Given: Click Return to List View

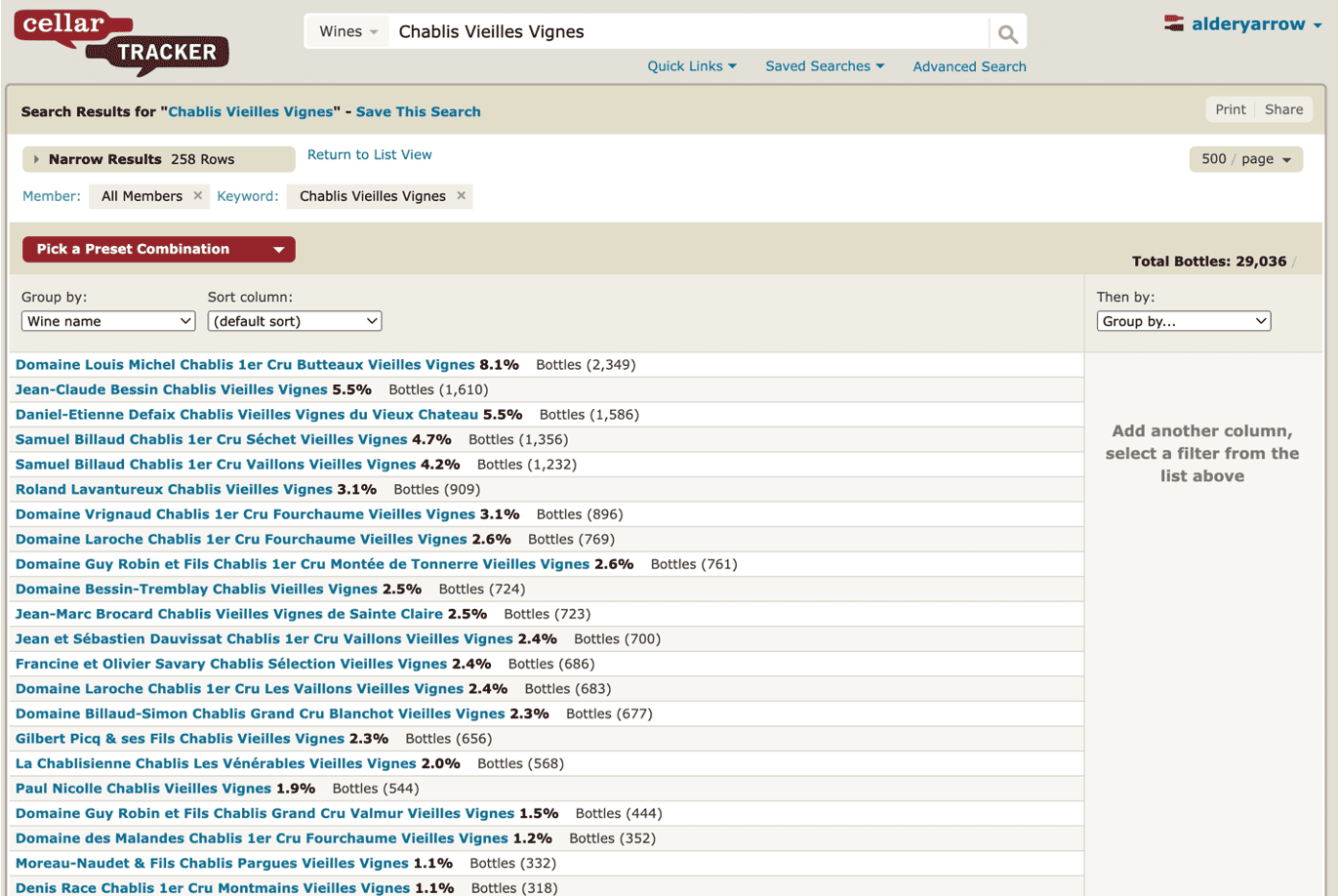Looking at the screenshot, I should pos(369,154).
